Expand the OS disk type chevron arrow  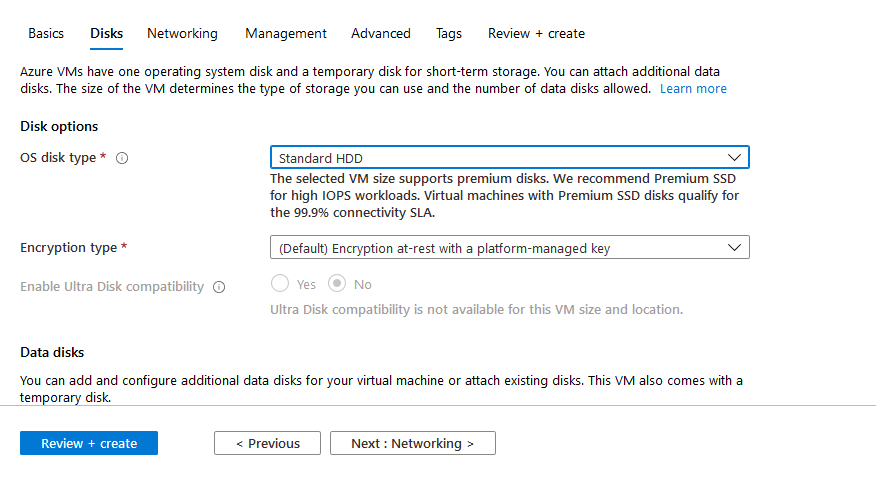tap(734, 158)
